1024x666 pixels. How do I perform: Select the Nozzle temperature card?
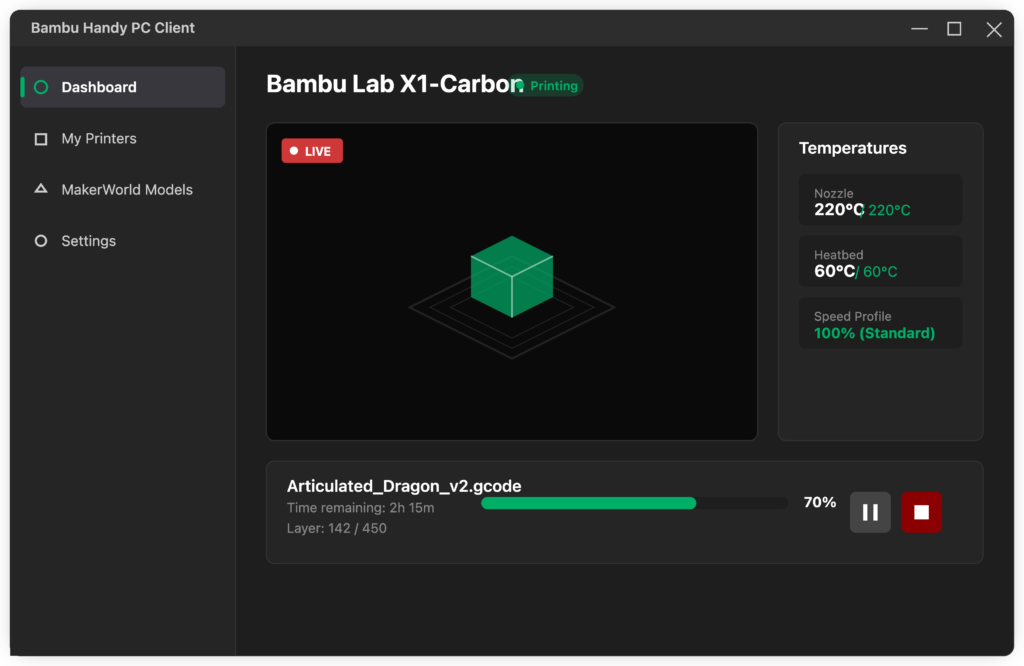click(x=880, y=200)
